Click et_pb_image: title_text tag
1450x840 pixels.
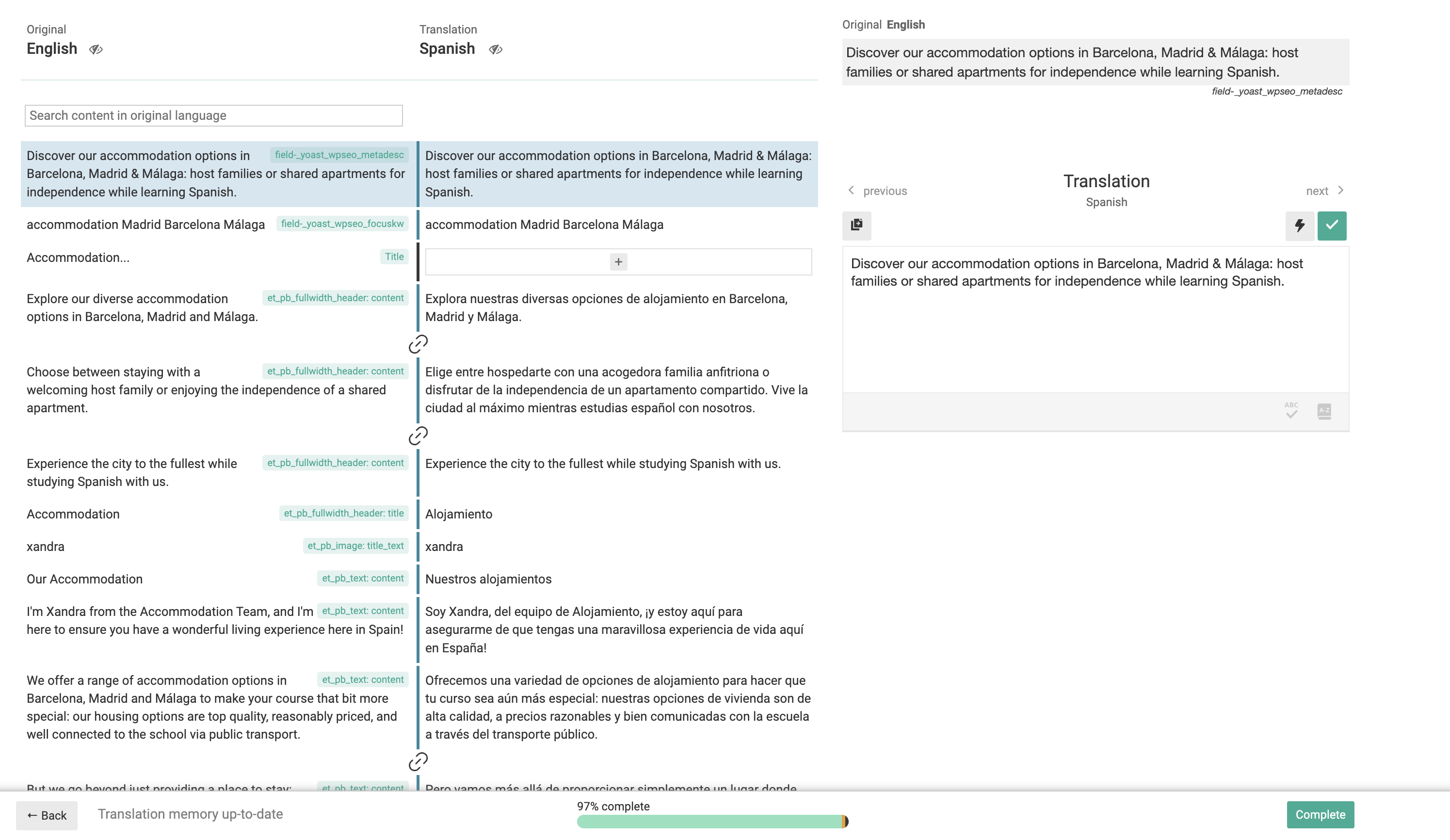[x=355, y=546]
